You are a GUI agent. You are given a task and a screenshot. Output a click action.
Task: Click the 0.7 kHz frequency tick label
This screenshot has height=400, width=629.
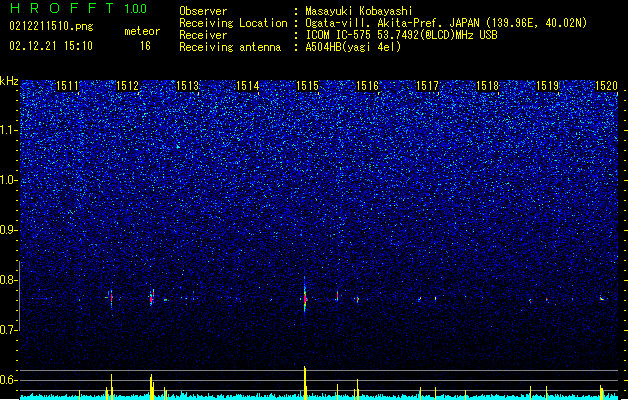pyautogui.click(x=9, y=330)
